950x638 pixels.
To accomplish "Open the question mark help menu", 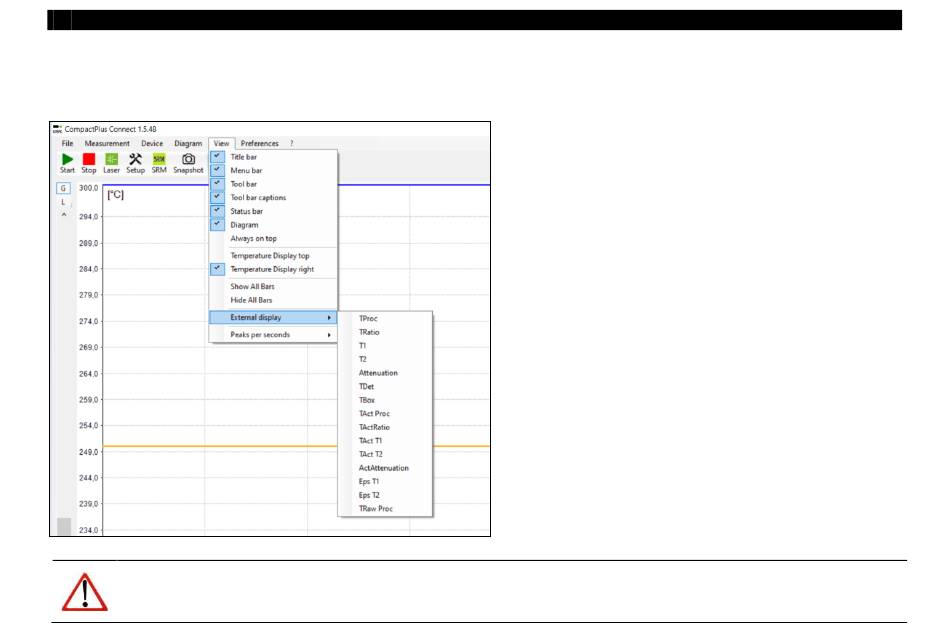I will [x=291, y=144].
